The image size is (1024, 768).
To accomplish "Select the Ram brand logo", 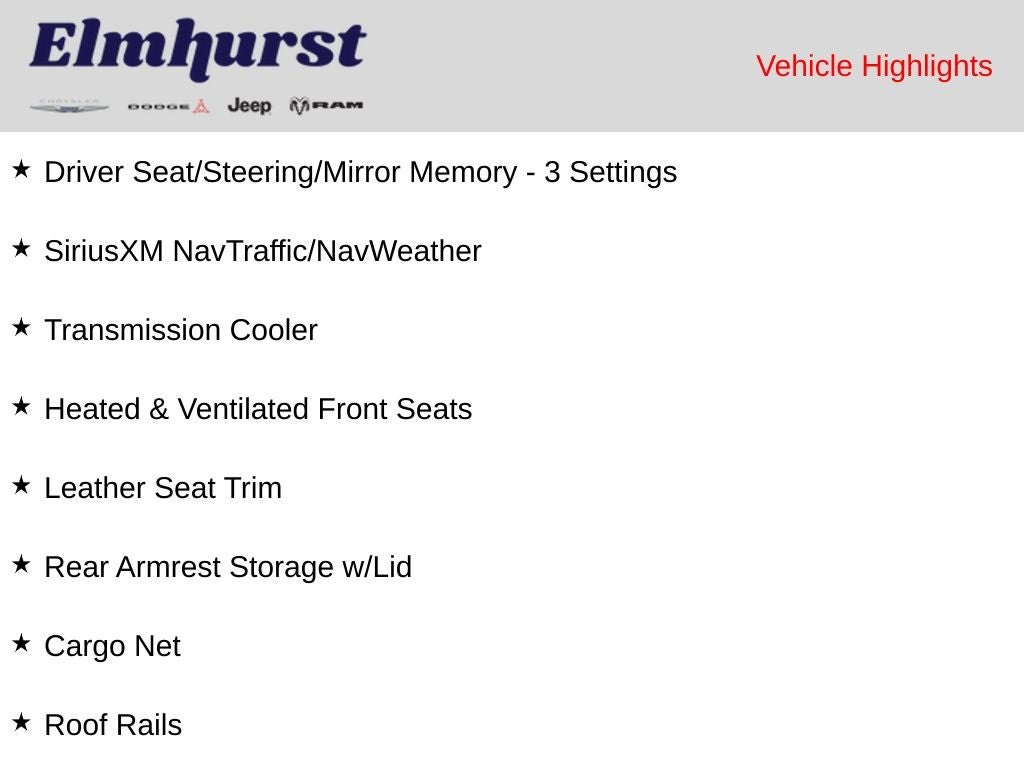I will 326,105.
